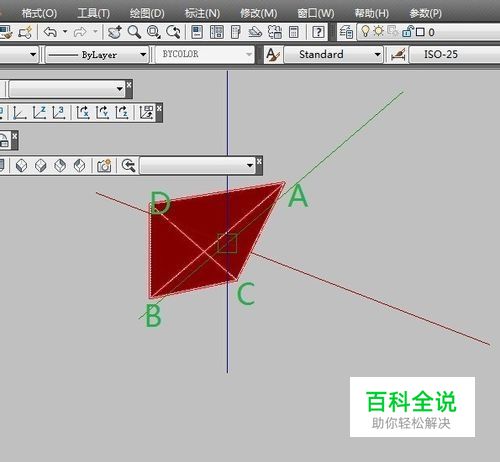The height and width of the screenshot is (462, 500).
Task: Click the Redo arrow icon
Action: coord(80,32)
